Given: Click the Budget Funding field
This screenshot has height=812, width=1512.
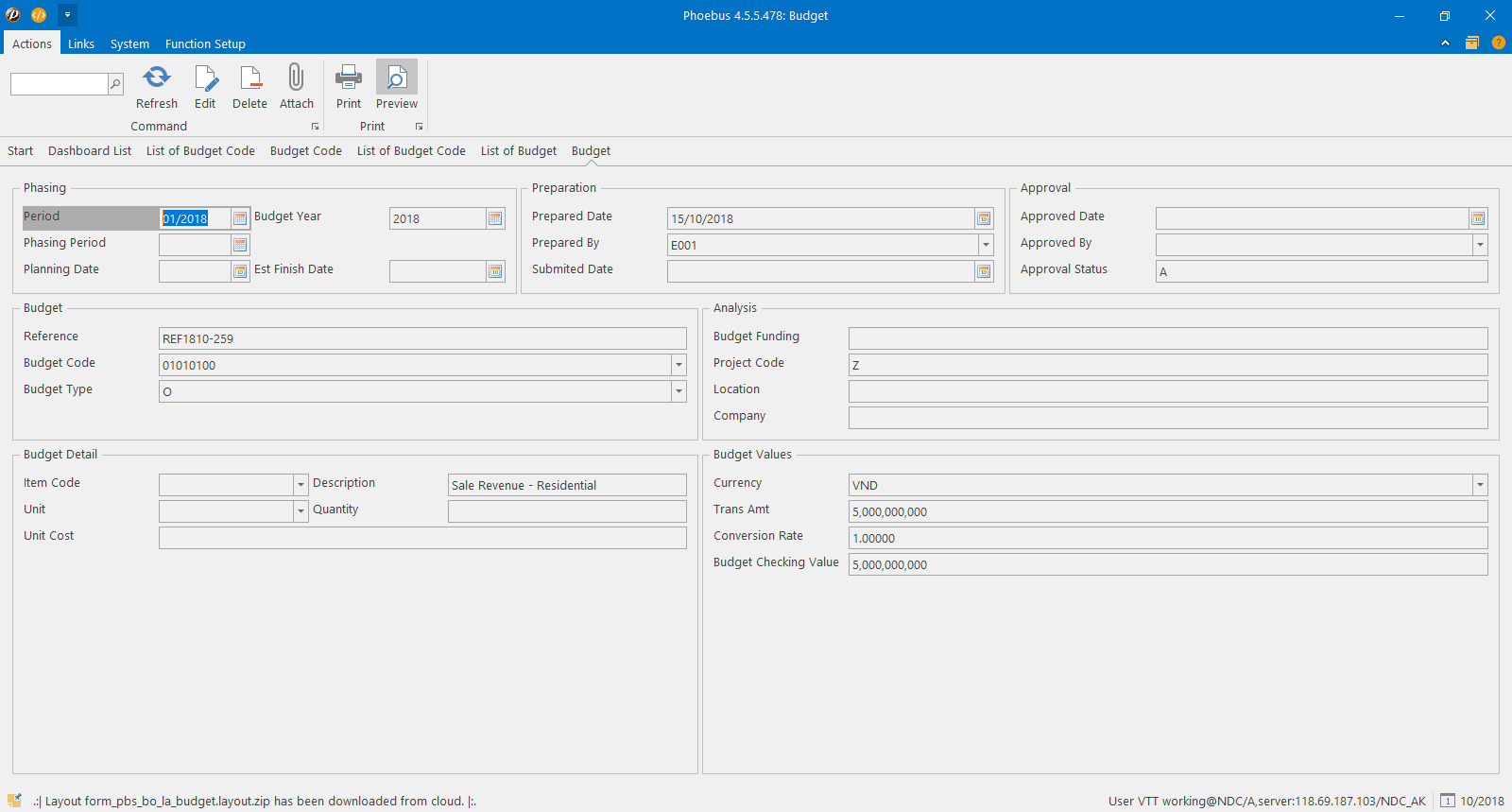Looking at the screenshot, I should tap(1168, 338).
